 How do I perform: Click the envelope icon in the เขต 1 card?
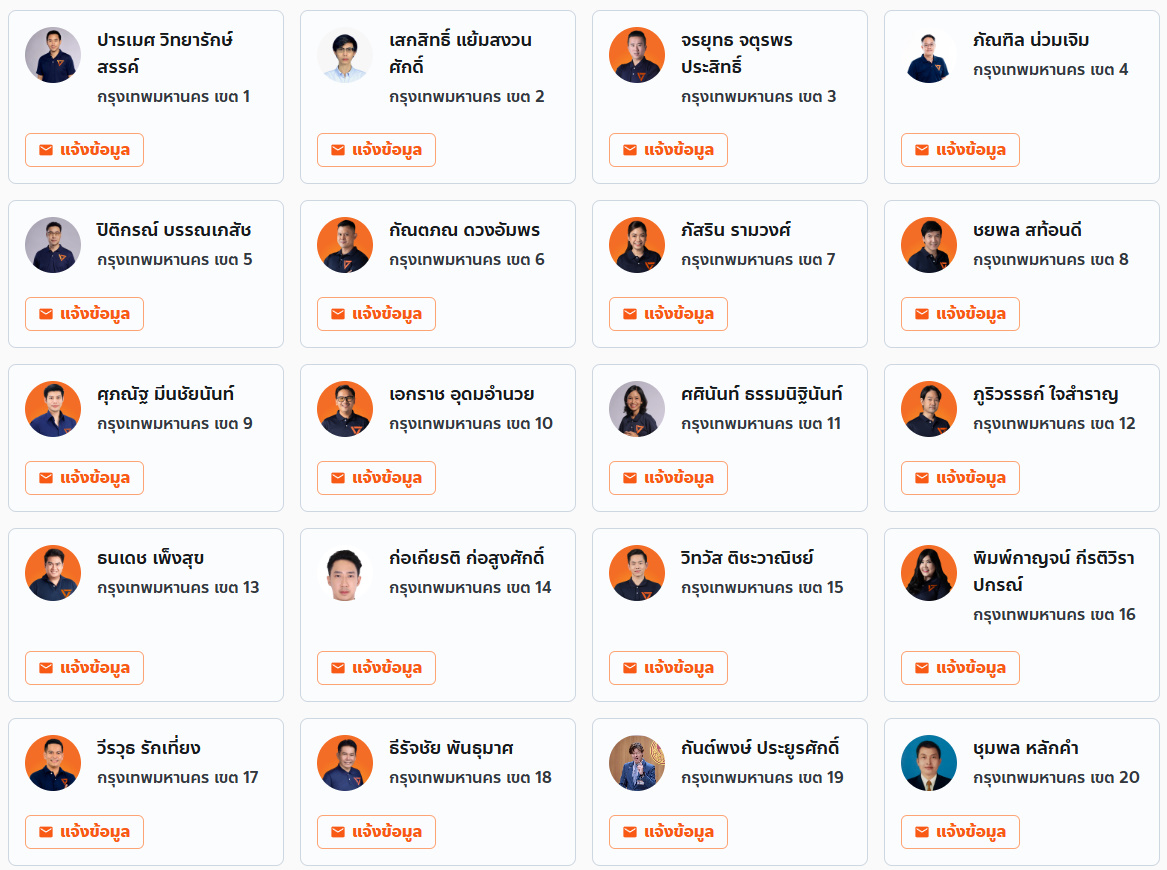46,150
